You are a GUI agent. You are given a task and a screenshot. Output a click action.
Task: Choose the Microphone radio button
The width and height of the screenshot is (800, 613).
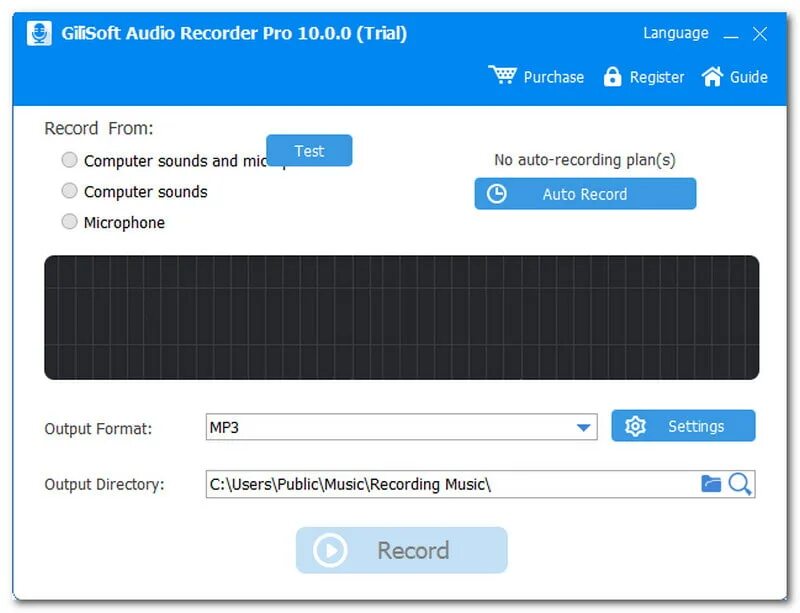(x=69, y=222)
